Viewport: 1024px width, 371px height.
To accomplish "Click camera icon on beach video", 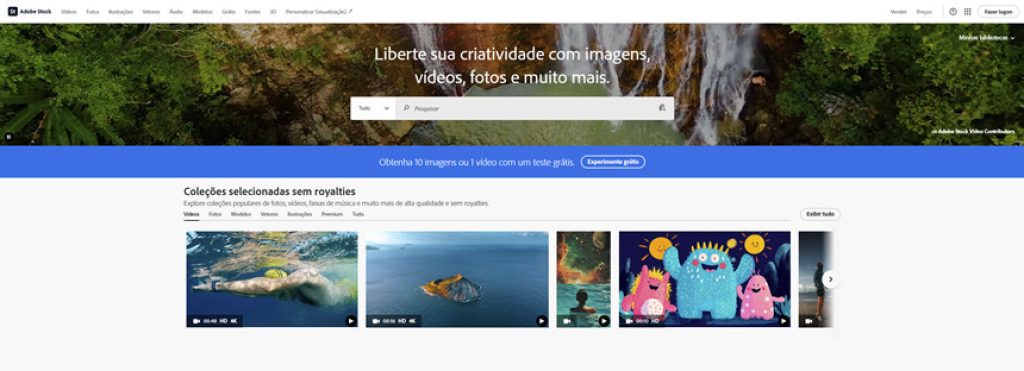I will tap(808, 321).
